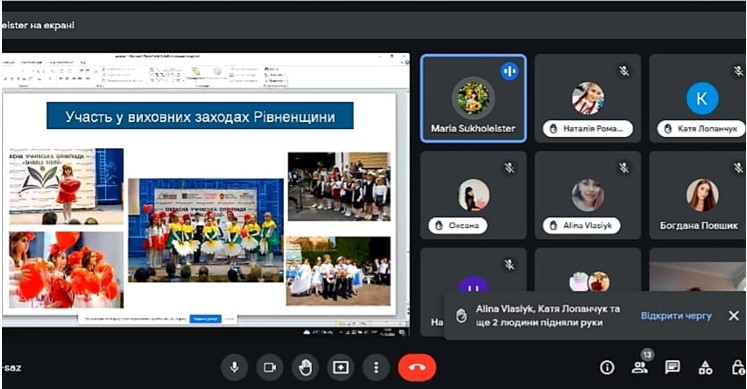Viewport: 747px width, 389px height.
Task: Click slide photo of girl with red heart
Action: pos(66,186)
